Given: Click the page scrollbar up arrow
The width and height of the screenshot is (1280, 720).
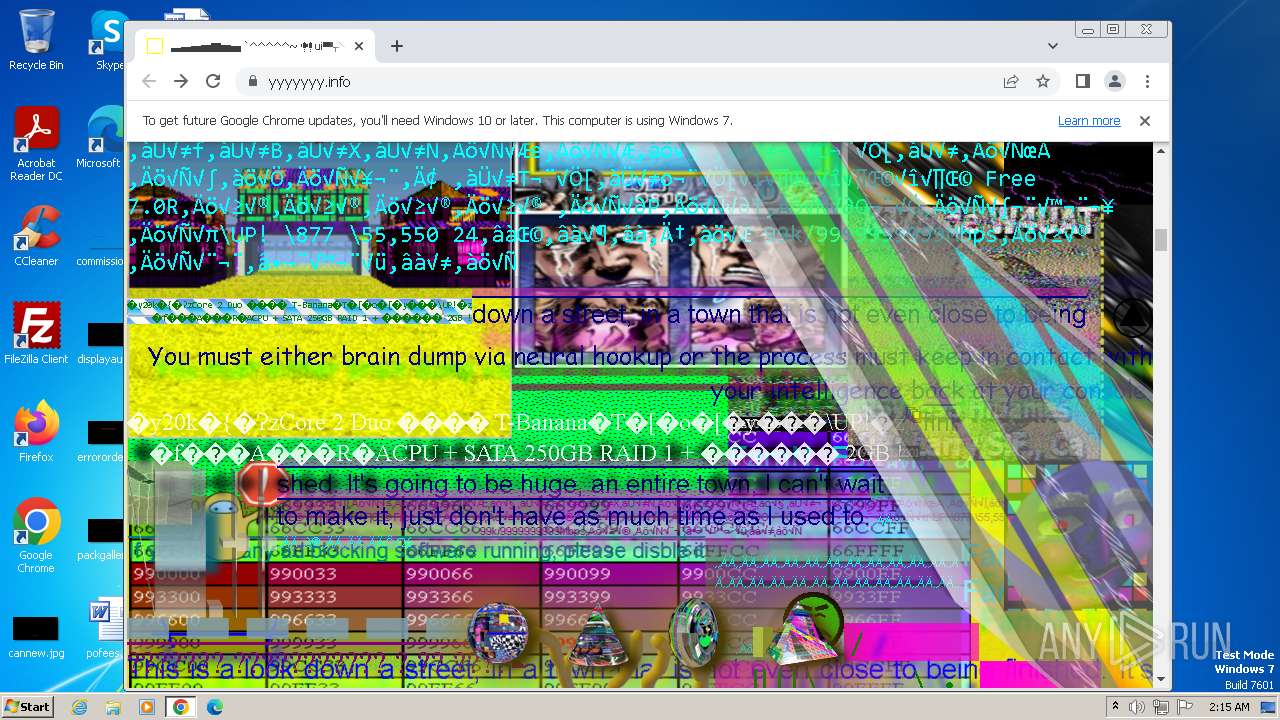Looking at the screenshot, I should coord(1161,151).
